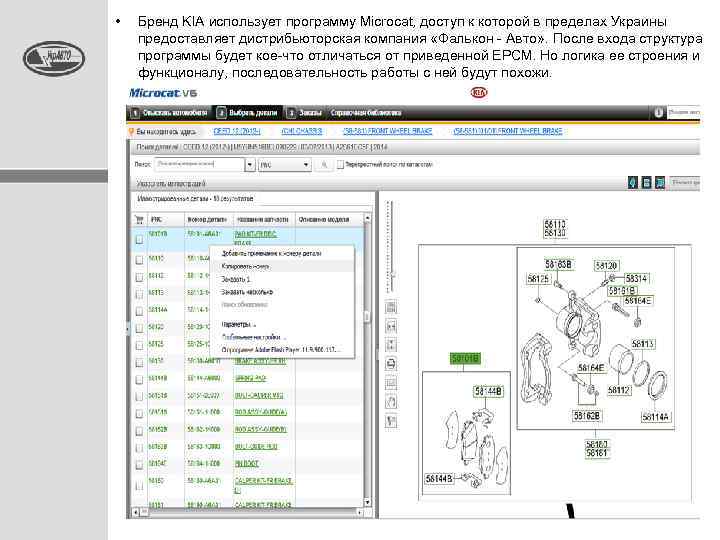Click highlighted green callout 58101B in the diagram
Image resolution: width=720 pixels, height=540 pixels.
[465, 358]
